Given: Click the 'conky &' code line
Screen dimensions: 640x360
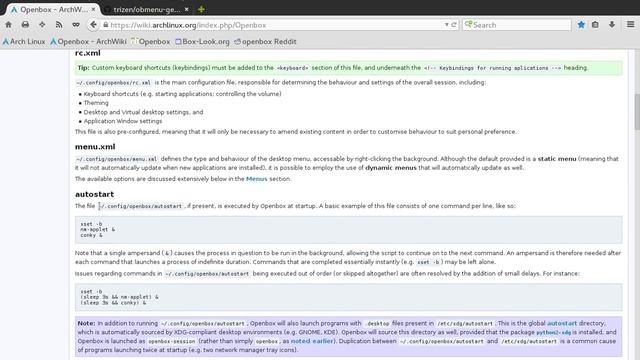Looking at the screenshot, I should 91,235.
